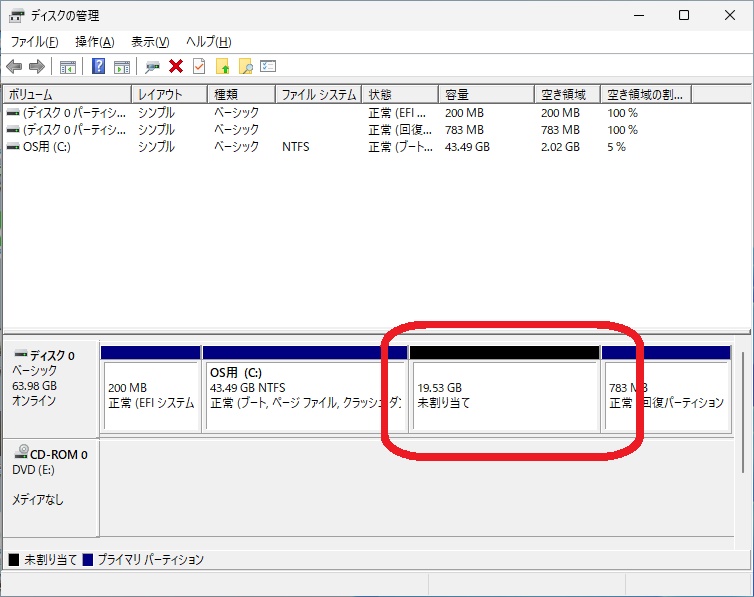This screenshot has height=597, width=754.
Task: Click the Back arrow toolbar icon
Action: click(x=14, y=67)
